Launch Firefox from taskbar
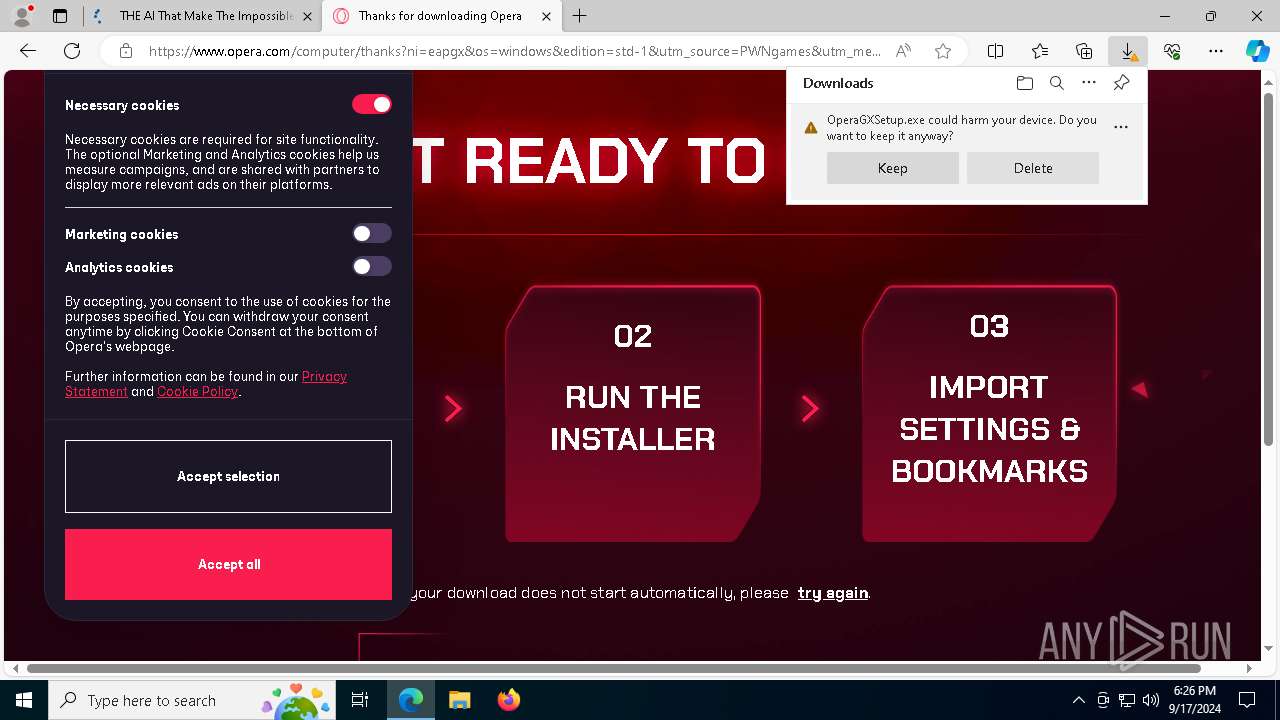 tap(508, 700)
